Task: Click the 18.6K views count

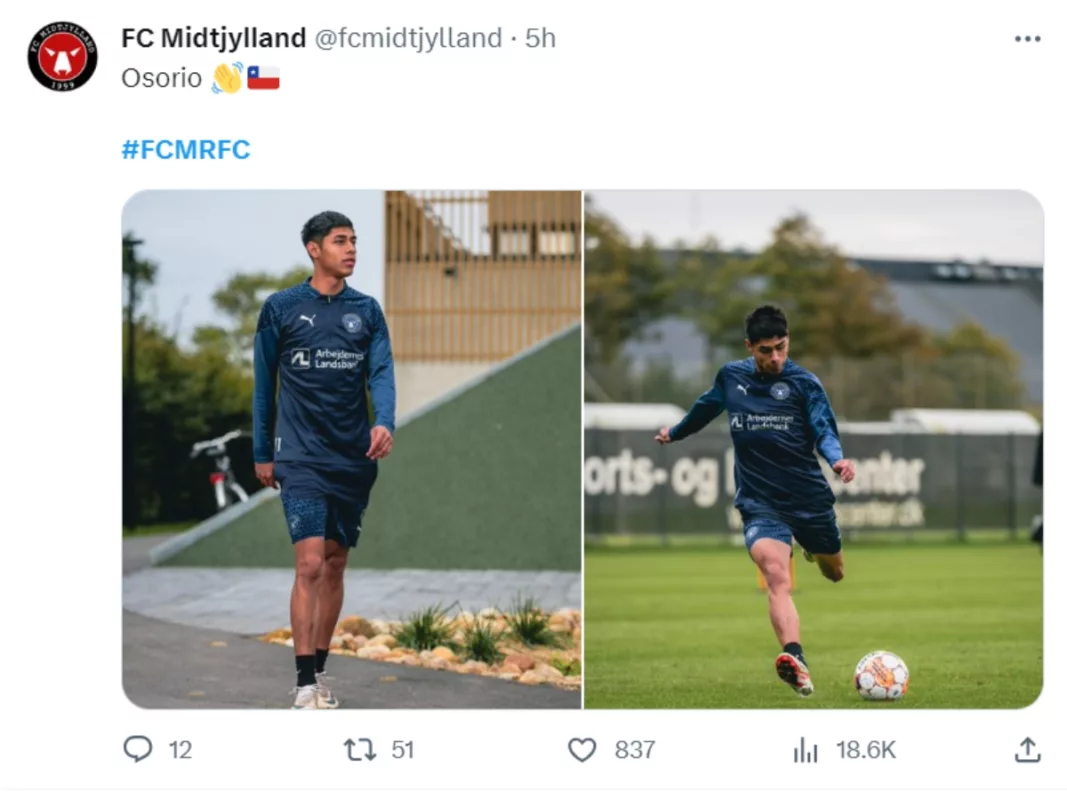Action: click(x=866, y=750)
